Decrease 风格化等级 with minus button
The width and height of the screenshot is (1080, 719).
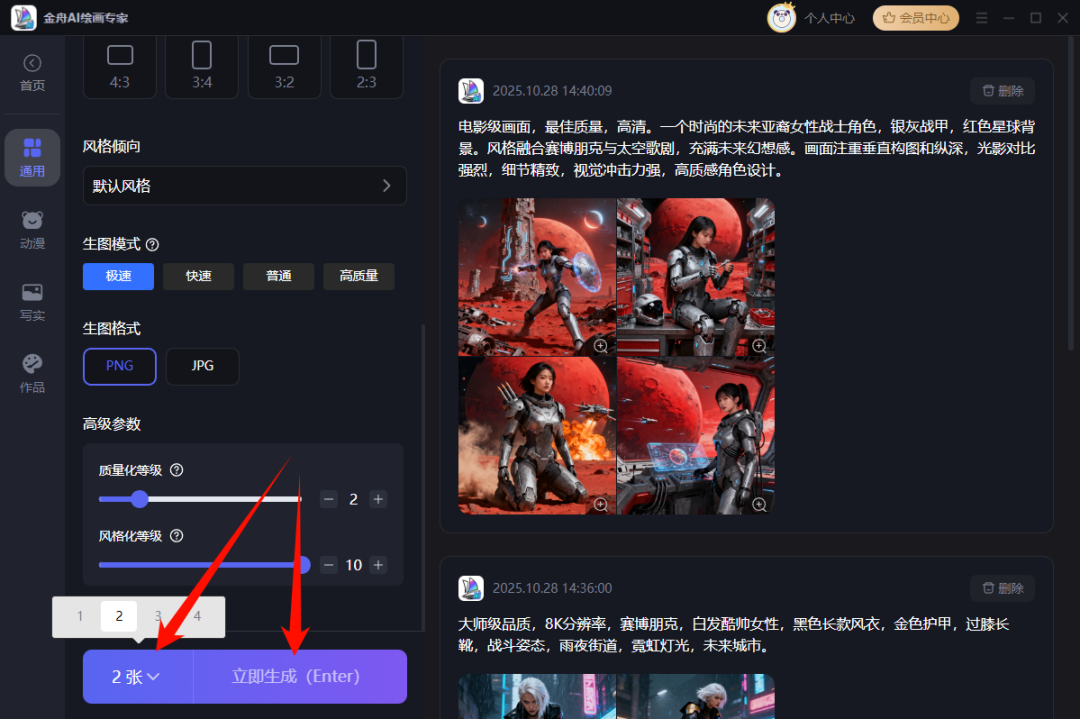tap(329, 565)
